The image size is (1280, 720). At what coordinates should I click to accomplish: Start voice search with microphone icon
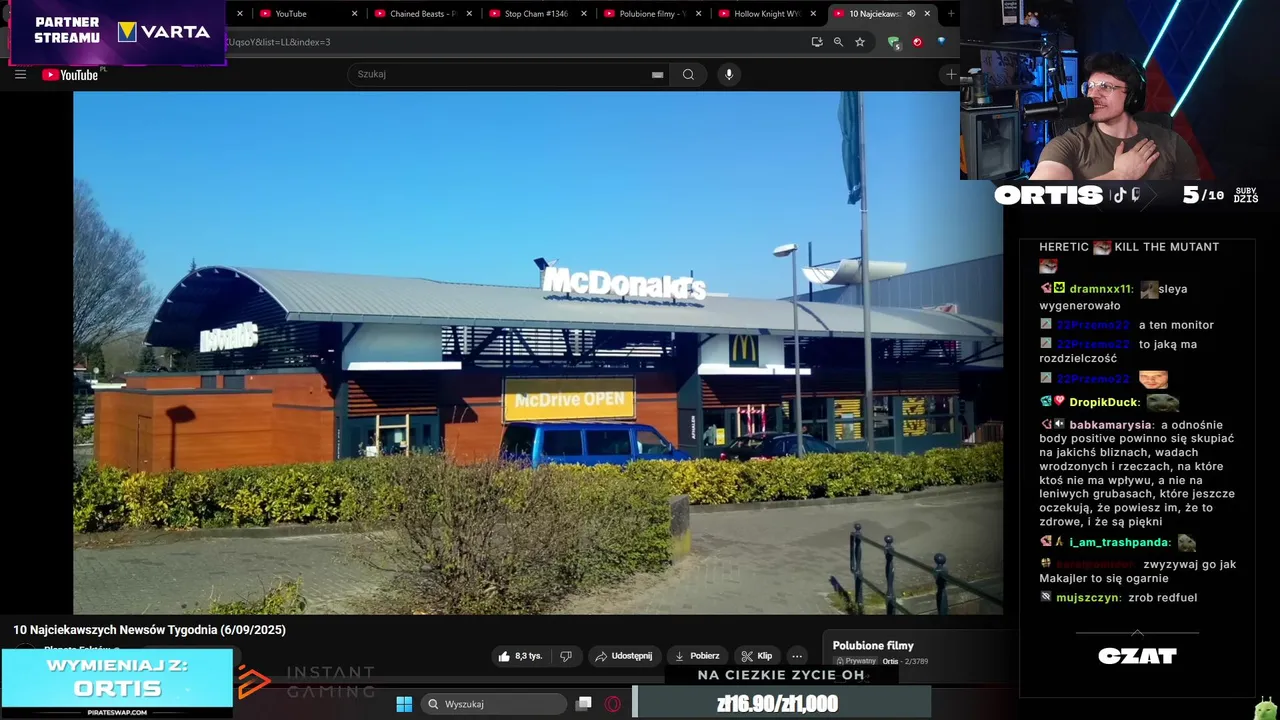click(x=729, y=74)
